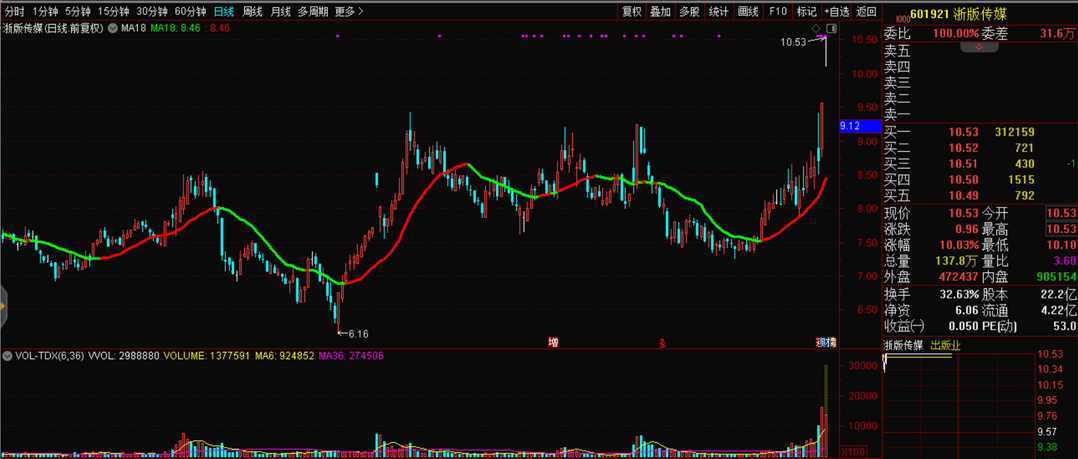Click the PE(动) 53.0 value
1078x459 pixels.
coord(1064,326)
